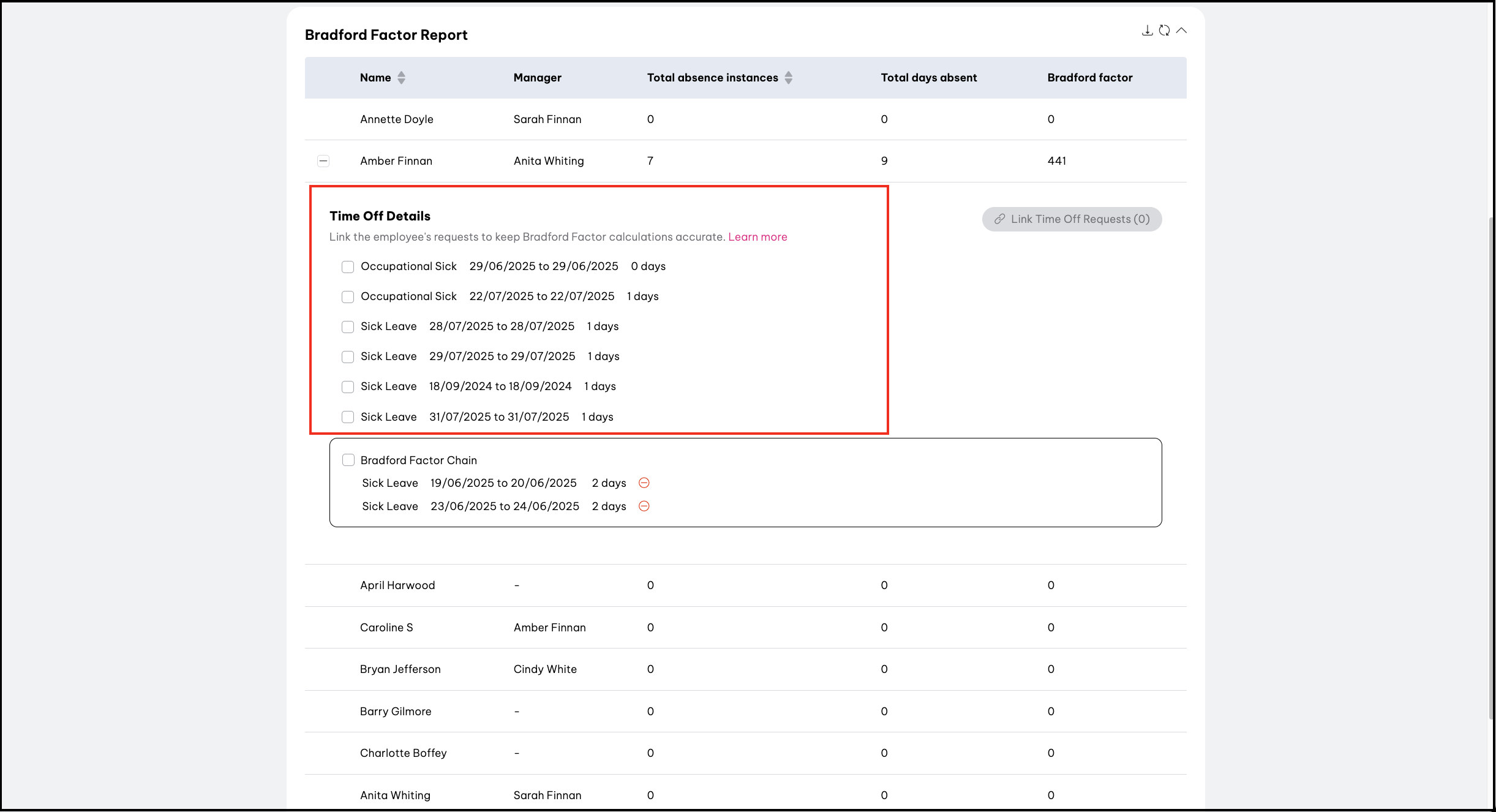Download the Bradford Factor Report

pos(1147,31)
